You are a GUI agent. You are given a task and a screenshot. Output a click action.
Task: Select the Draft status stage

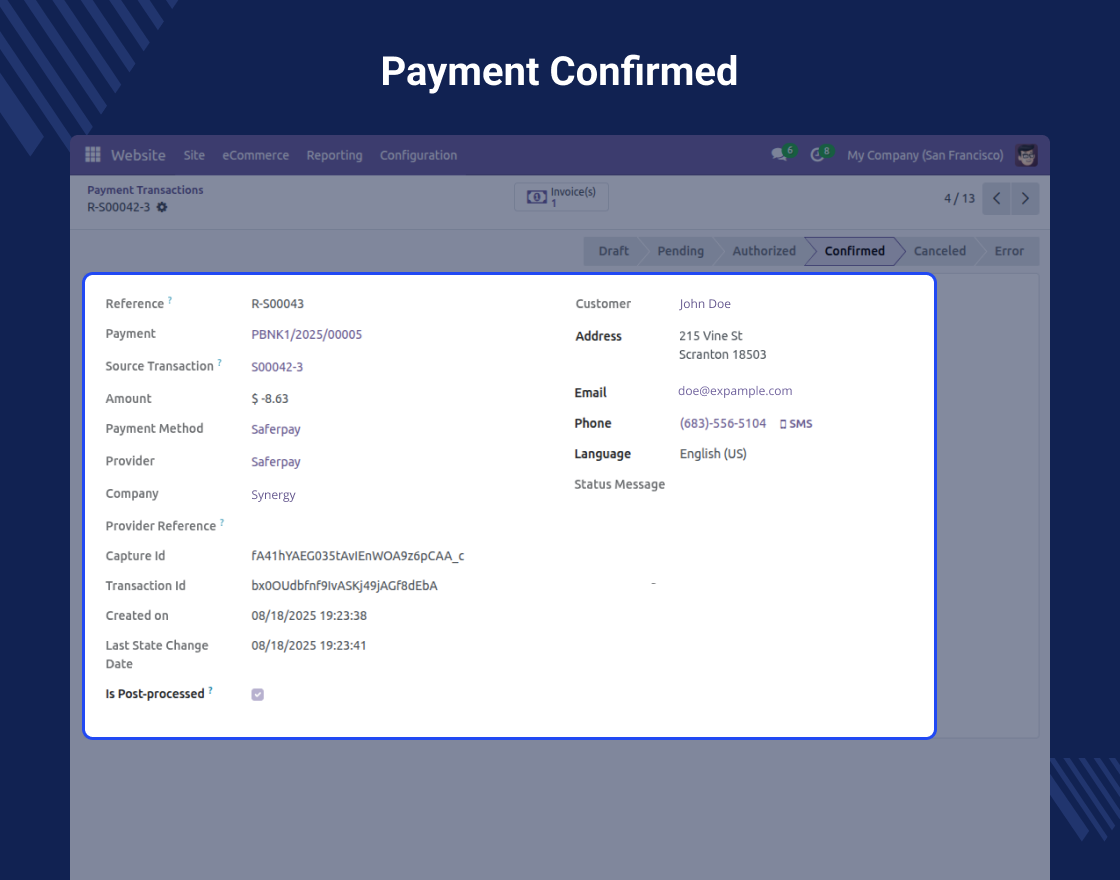coord(614,251)
